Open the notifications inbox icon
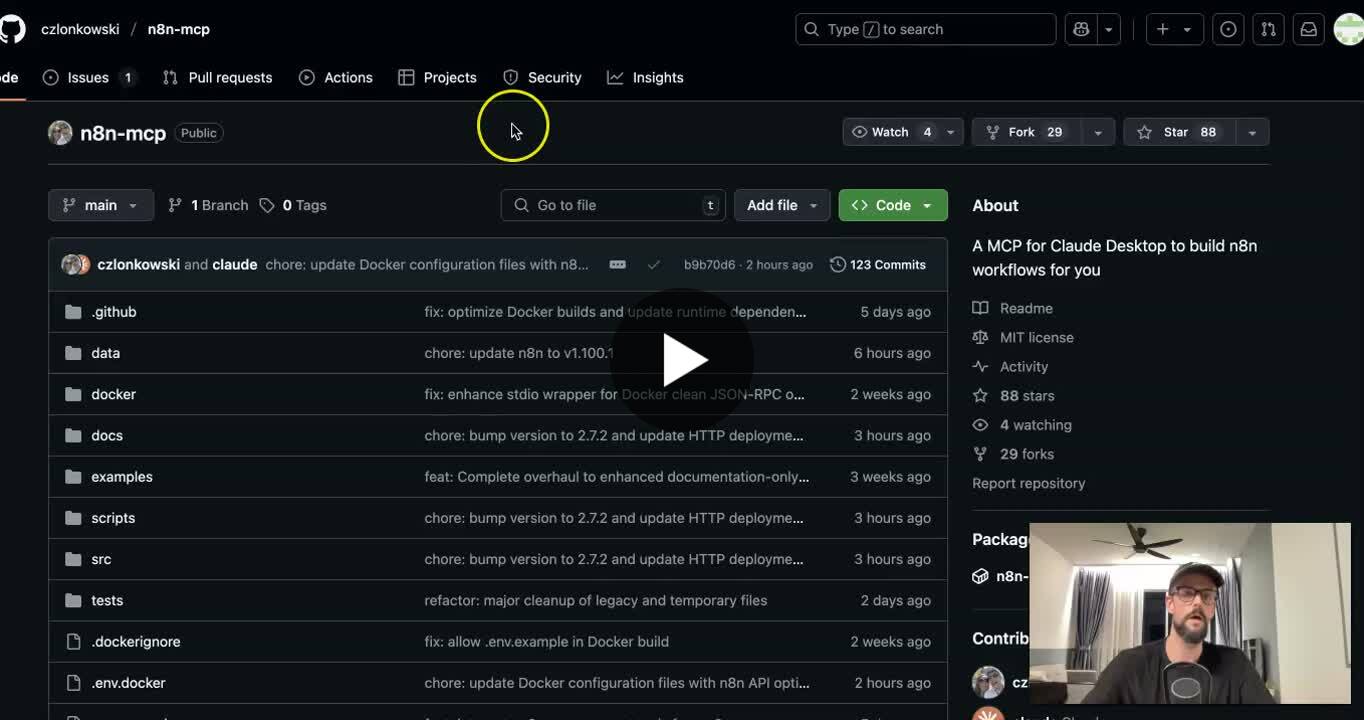 pyautogui.click(x=1308, y=30)
